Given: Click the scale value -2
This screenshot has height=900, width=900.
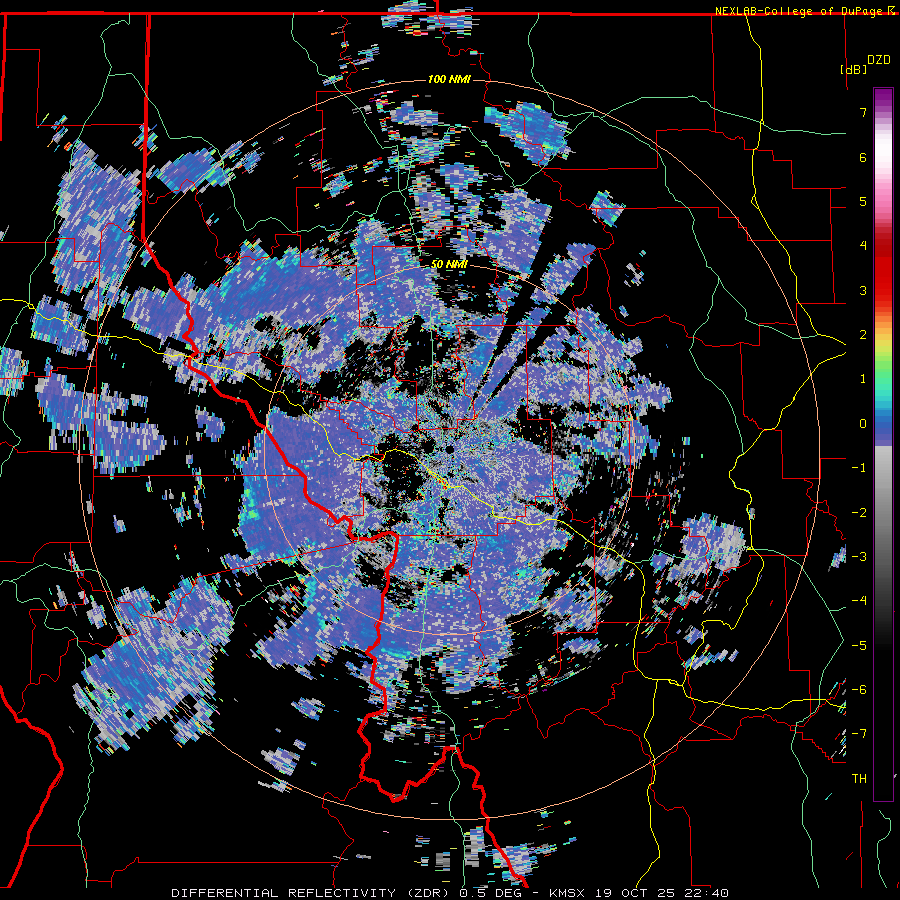Looking at the screenshot, I should [860, 513].
